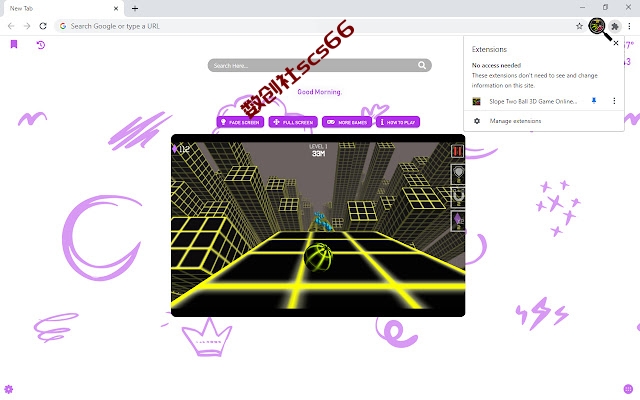Open the Chrome three-dot menu
The image size is (640, 400).
(629, 26)
